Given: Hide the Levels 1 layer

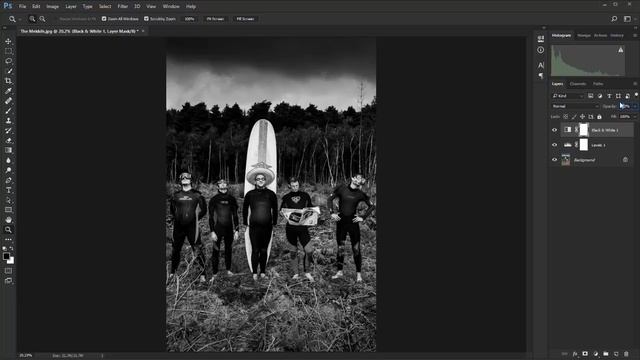Looking at the screenshot, I should coord(554,145).
